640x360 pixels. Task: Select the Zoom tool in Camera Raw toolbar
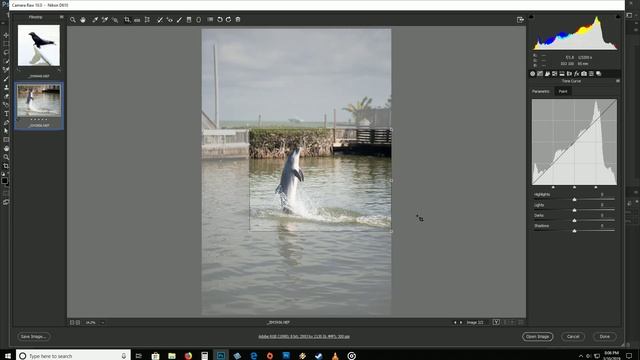tap(73, 20)
